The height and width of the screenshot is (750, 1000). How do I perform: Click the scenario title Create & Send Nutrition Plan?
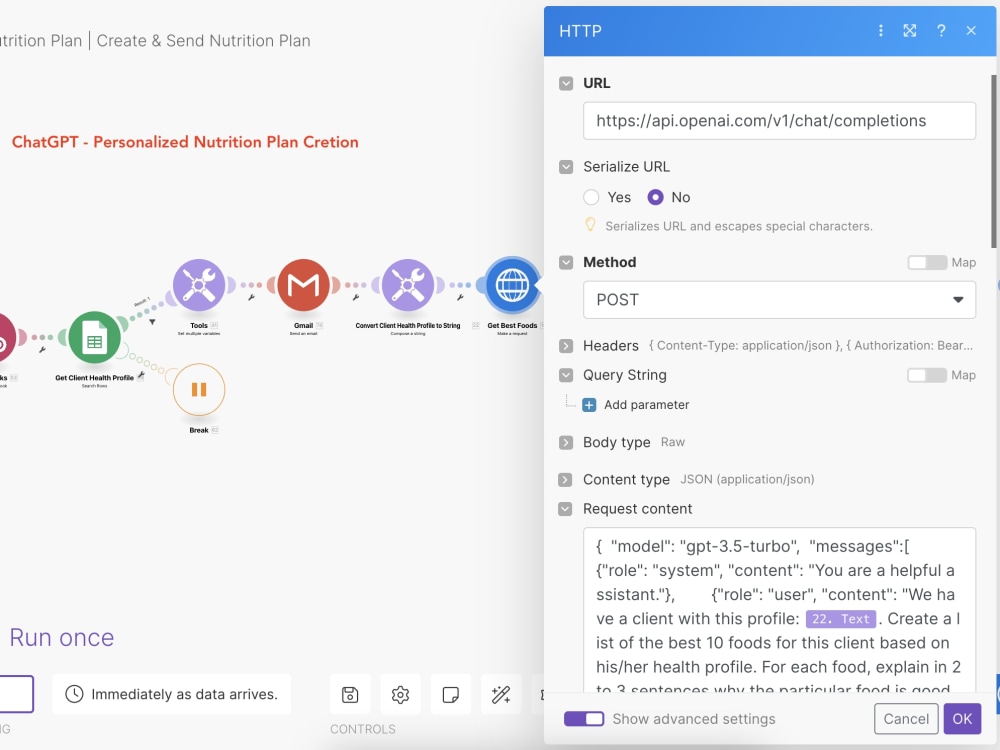[203, 41]
